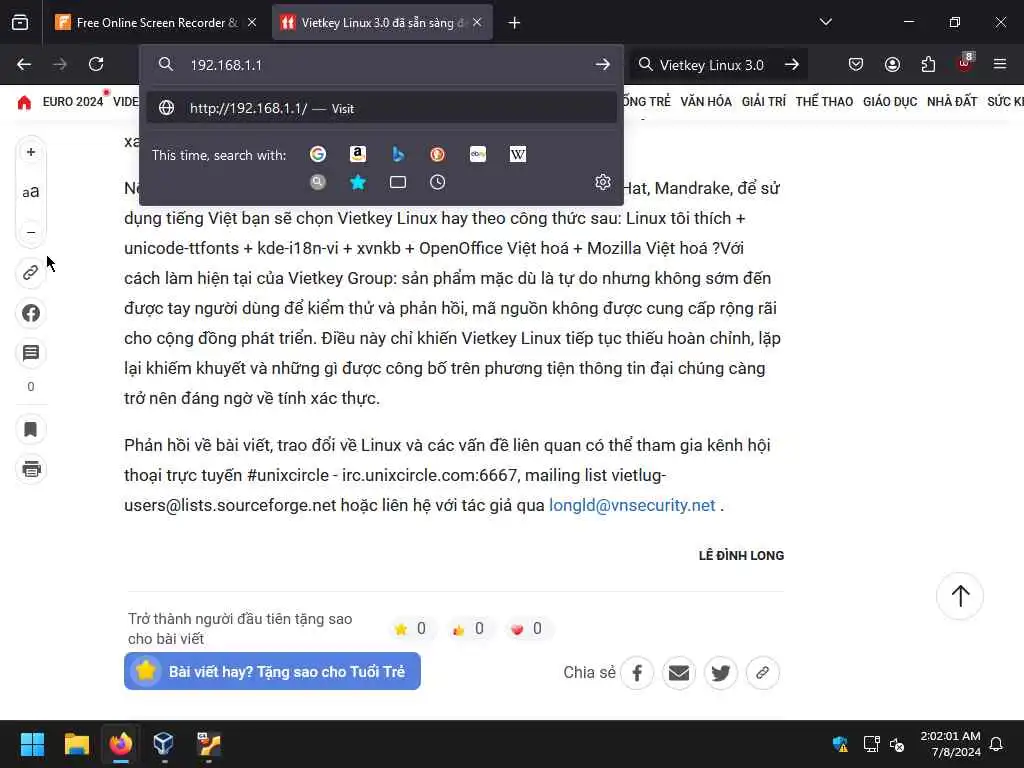Image resolution: width=1024 pixels, height=768 pixels.
Task: Close the Vietkey Linux tab
Action: pyautogui.click(x=477, y=23)
